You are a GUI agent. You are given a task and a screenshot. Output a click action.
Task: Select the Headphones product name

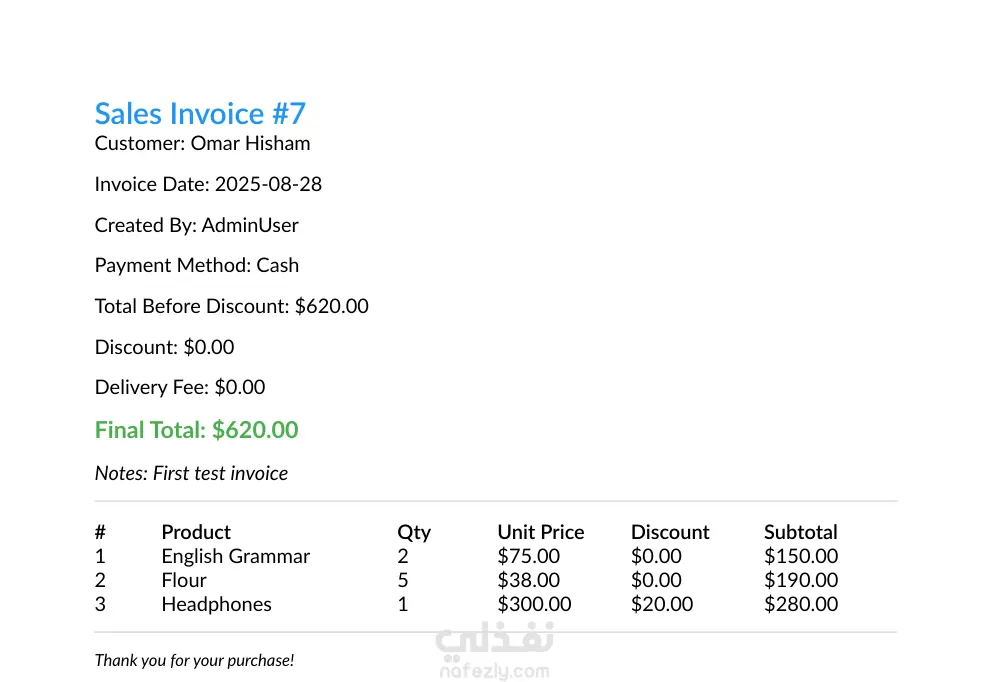pyautogui.click(x=216, y=604)
